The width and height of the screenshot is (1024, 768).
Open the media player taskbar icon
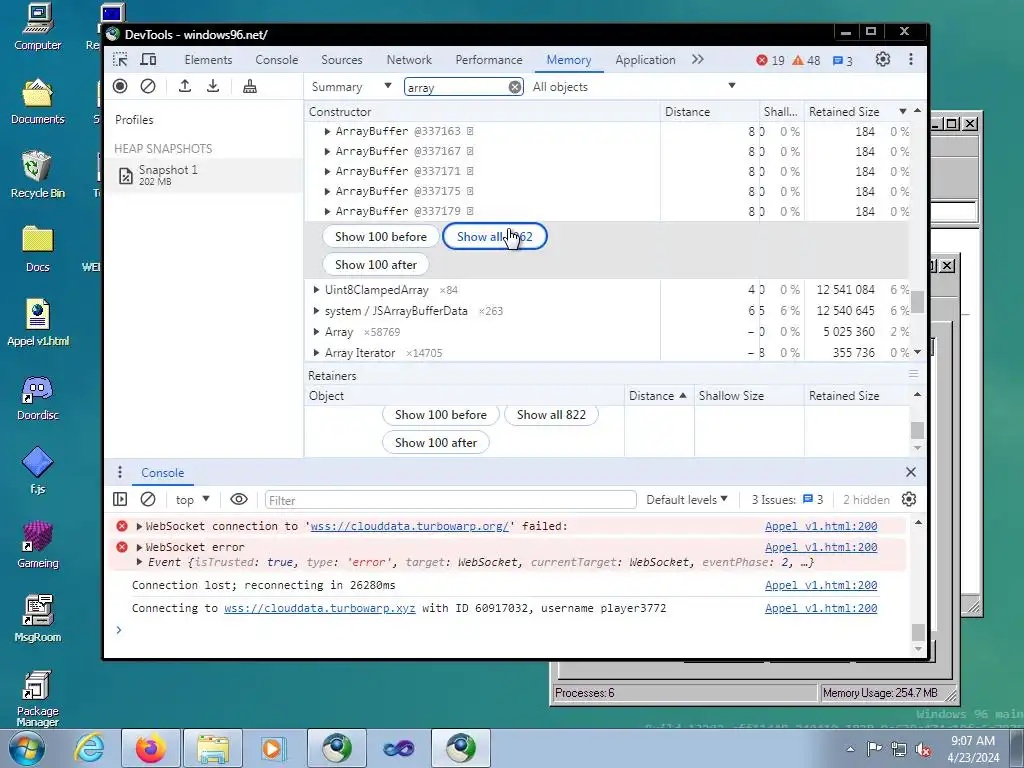click(275, 748)
